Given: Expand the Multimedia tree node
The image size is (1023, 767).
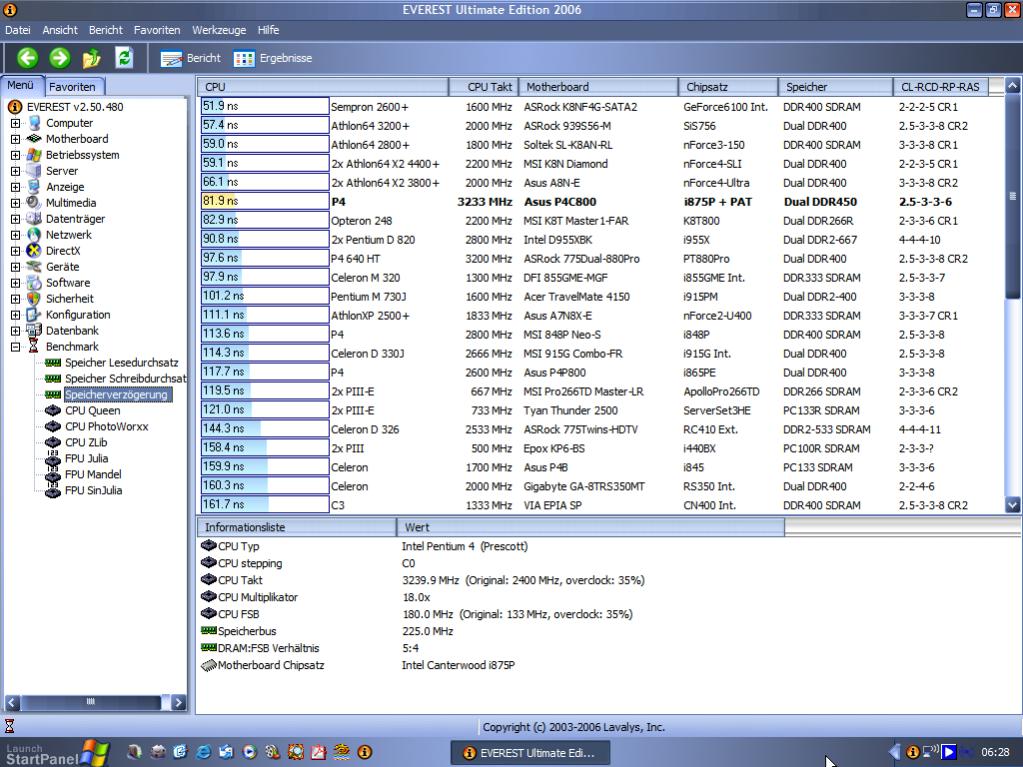Looking at the screenshot, I should [x=16, y=203].
